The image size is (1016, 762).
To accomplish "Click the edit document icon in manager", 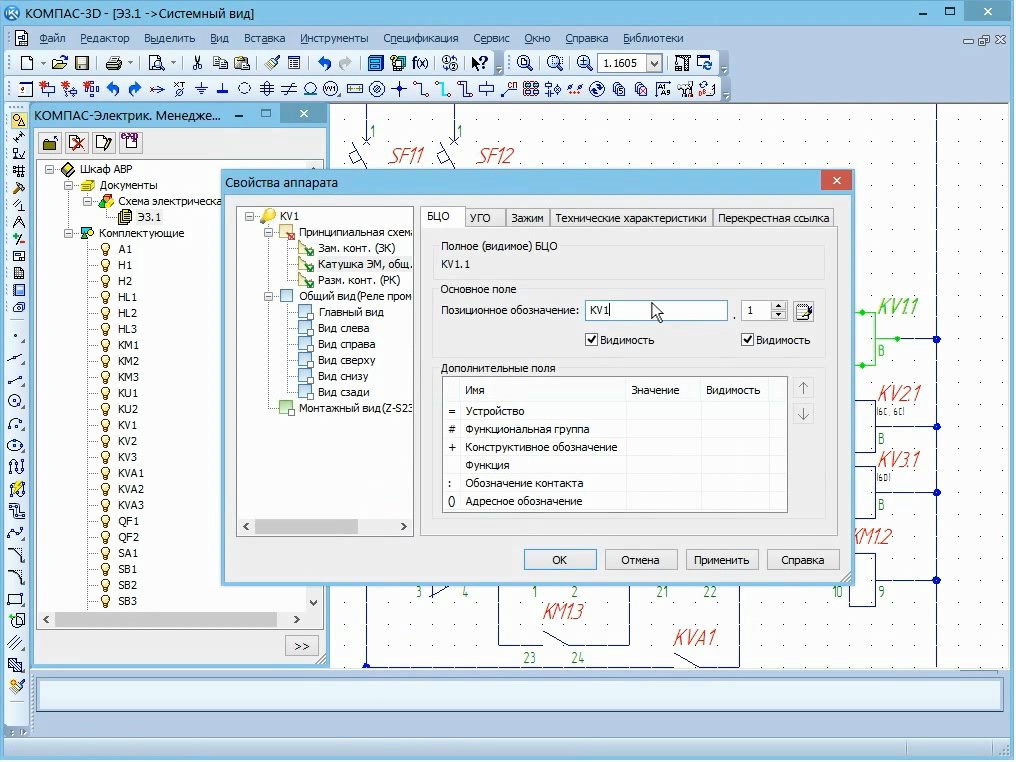I will 104,143.
